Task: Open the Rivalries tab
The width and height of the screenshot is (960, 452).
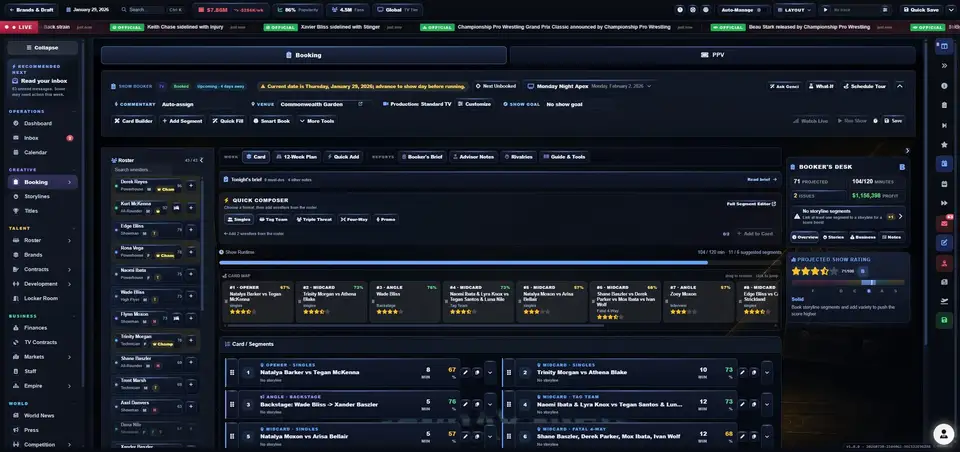Action: (x=519, y=157)
